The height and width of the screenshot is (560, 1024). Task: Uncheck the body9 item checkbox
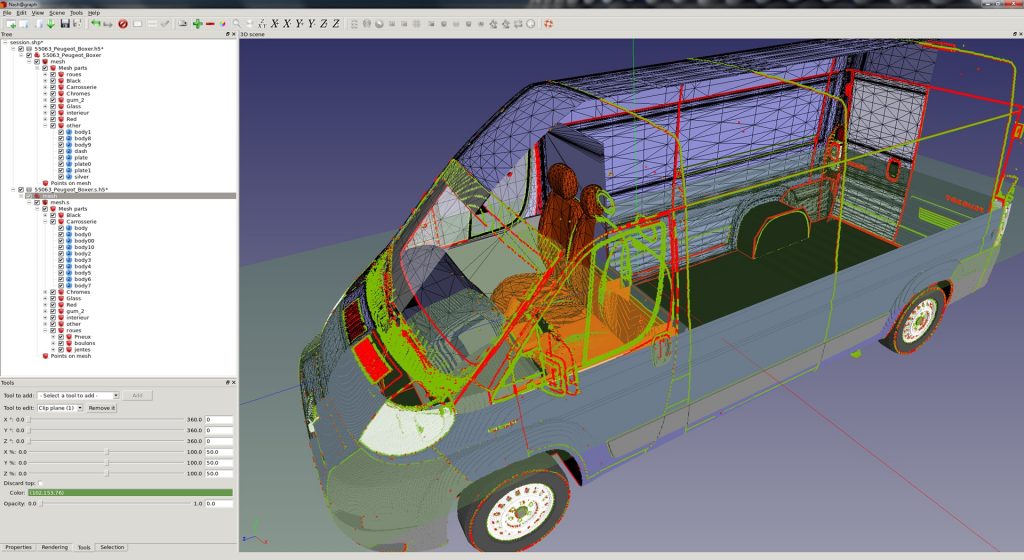click(60, 145)
